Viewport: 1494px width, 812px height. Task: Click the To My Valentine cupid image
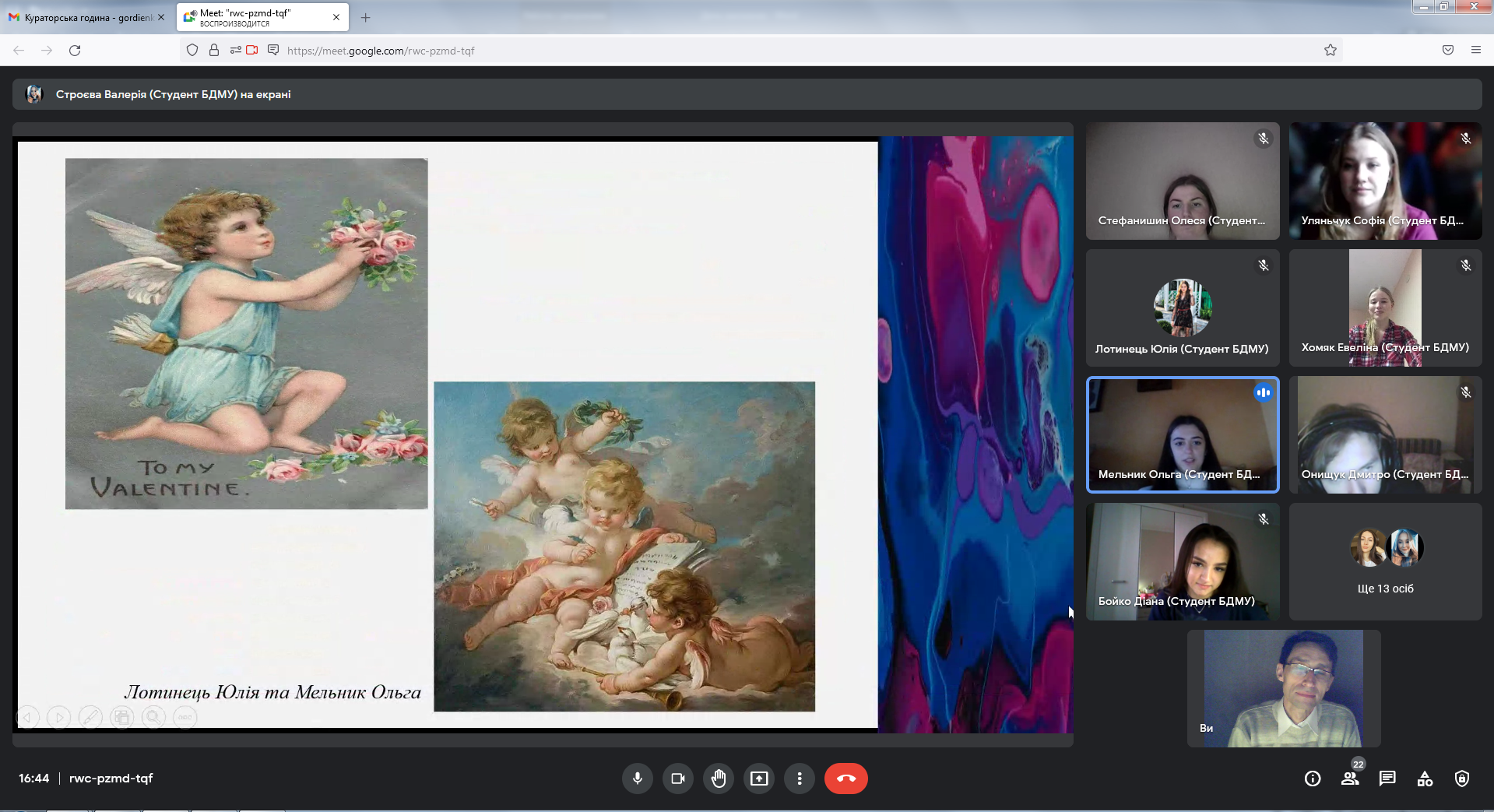point(246,334)
